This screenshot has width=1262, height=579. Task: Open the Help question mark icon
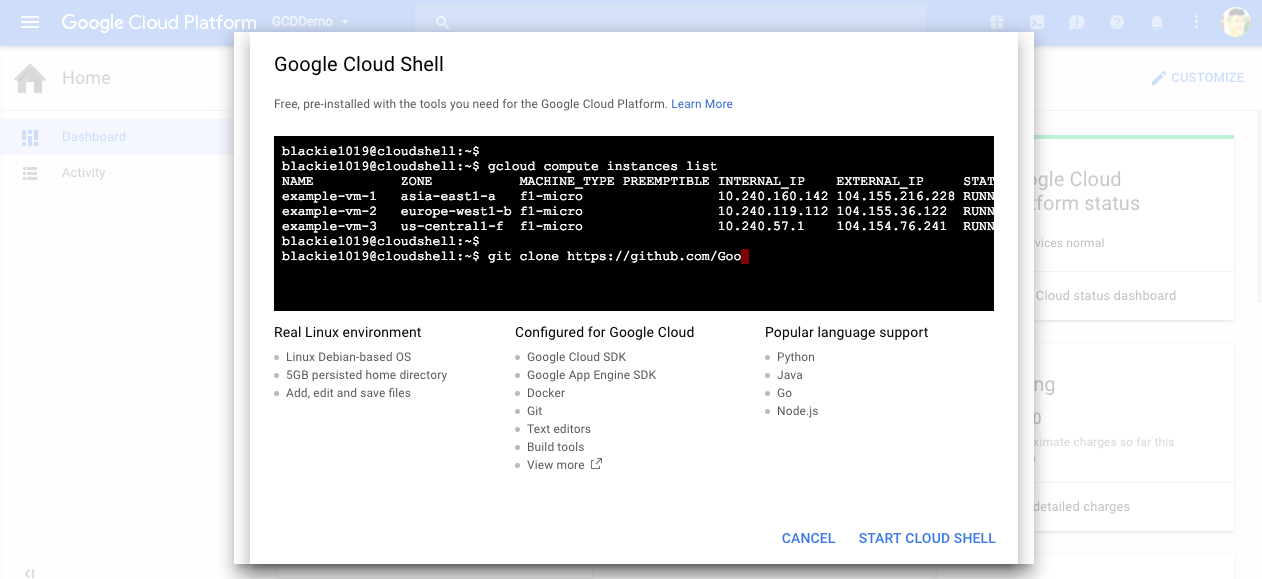click(x=1117, y=22)
